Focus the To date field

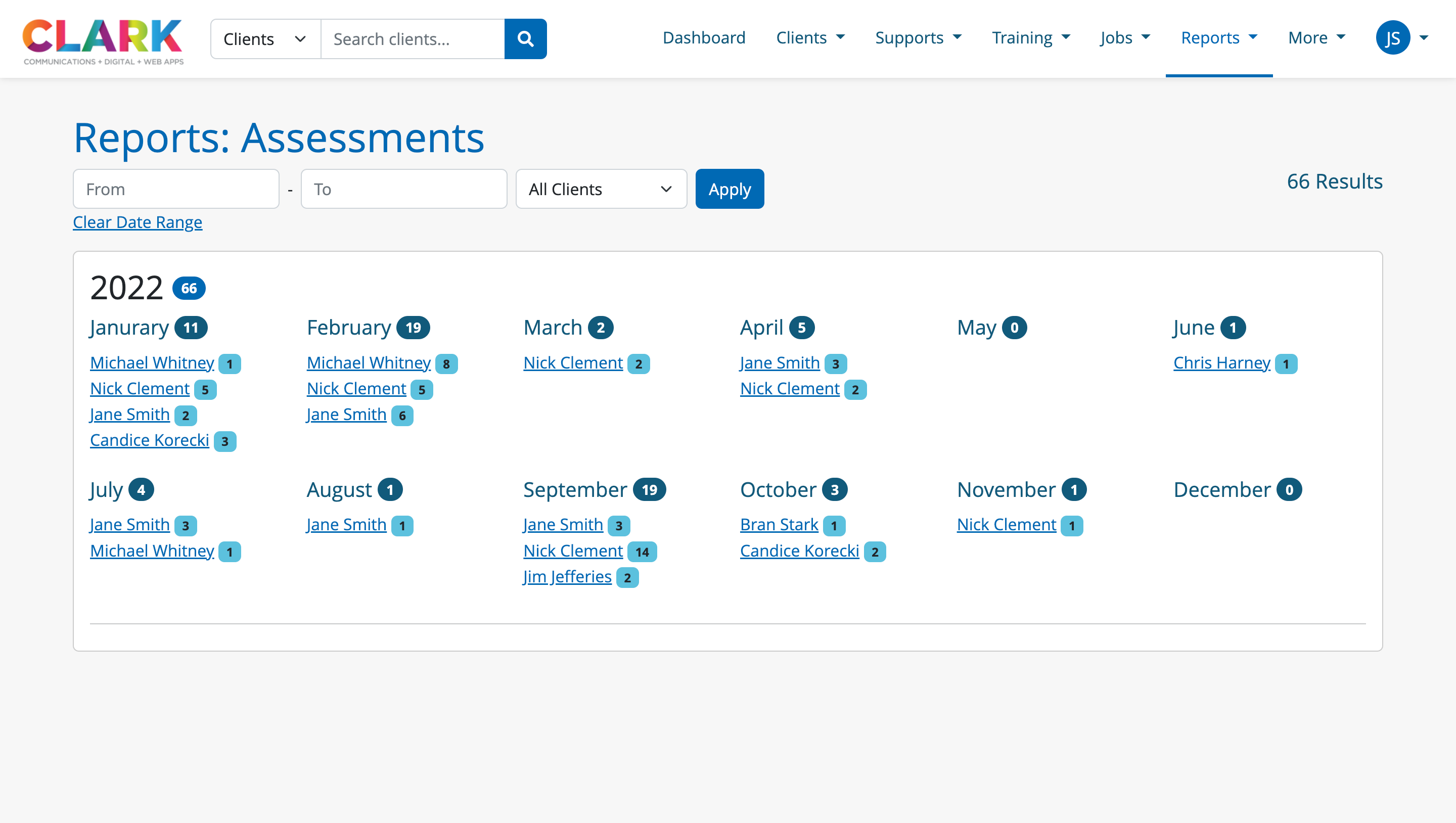[403, 190]
